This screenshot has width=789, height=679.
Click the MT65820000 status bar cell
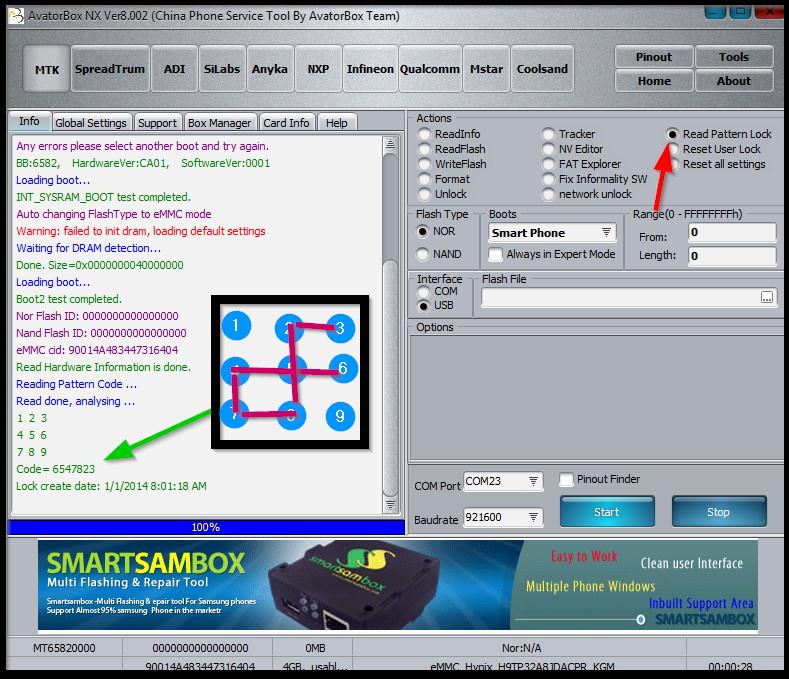coord(64,648)
